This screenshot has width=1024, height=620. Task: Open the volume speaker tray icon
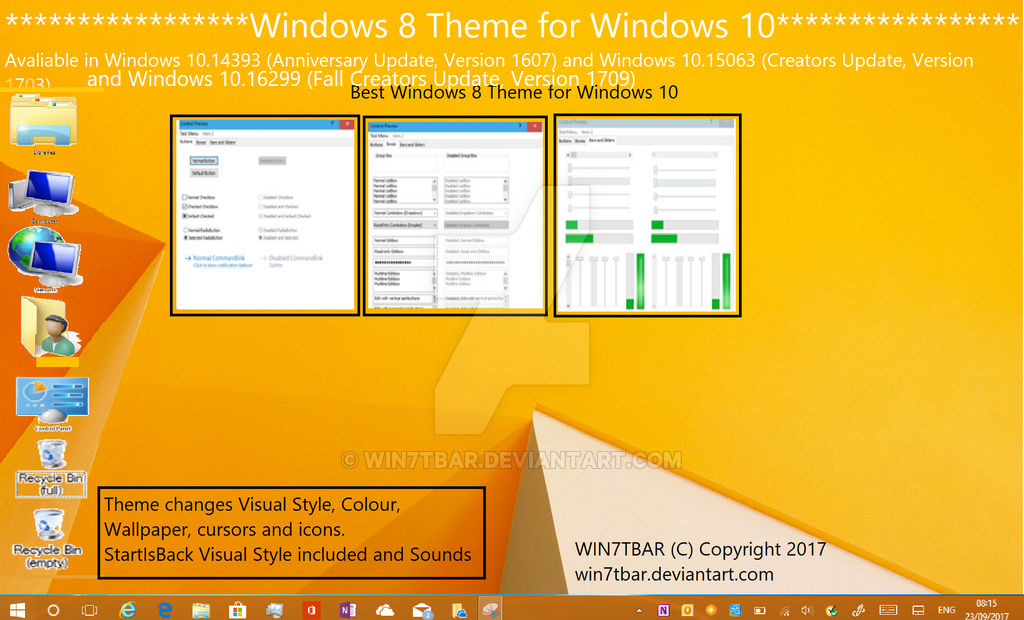click(807, 611)
